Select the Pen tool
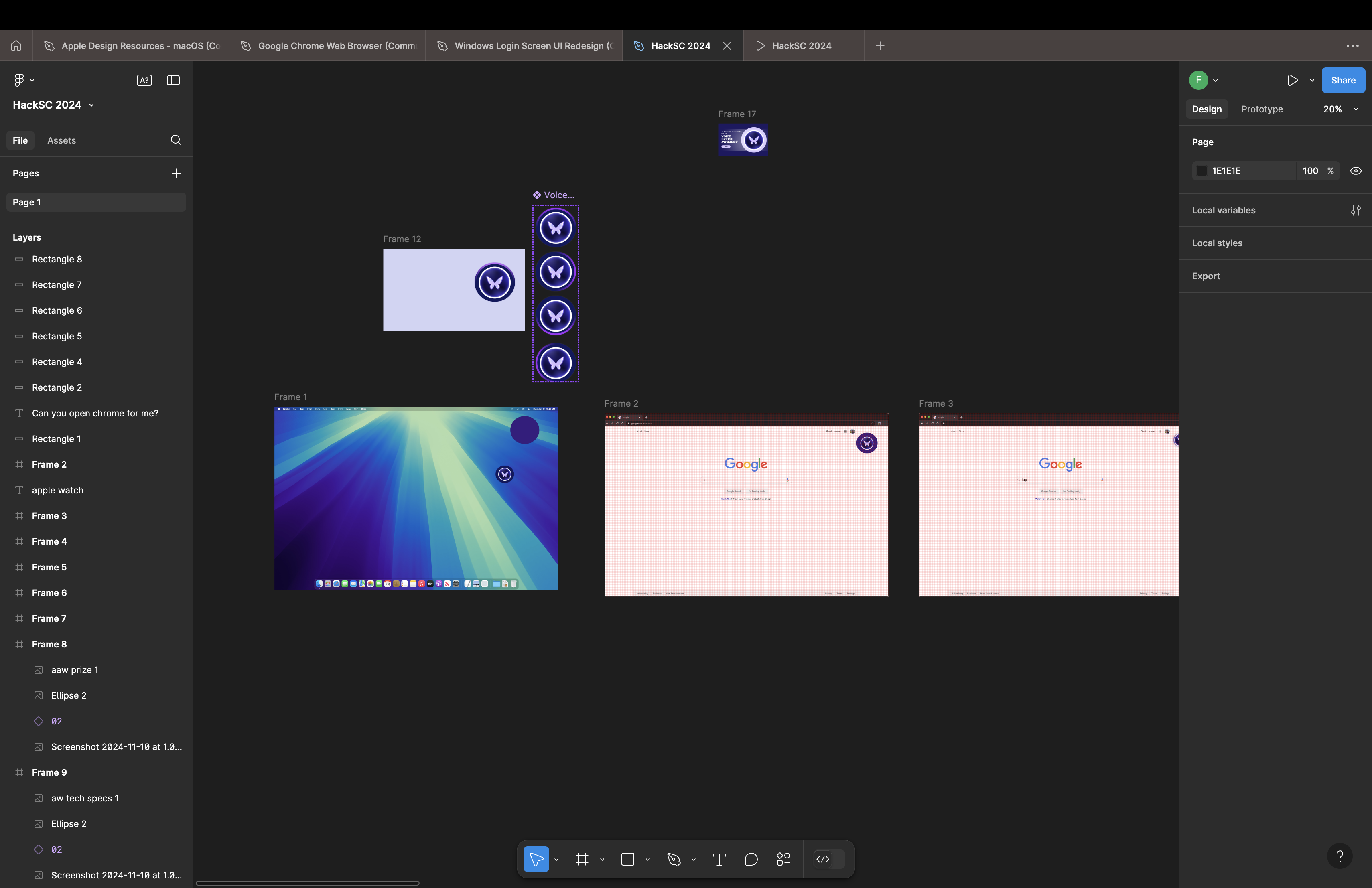 click(x=673, y=859)
